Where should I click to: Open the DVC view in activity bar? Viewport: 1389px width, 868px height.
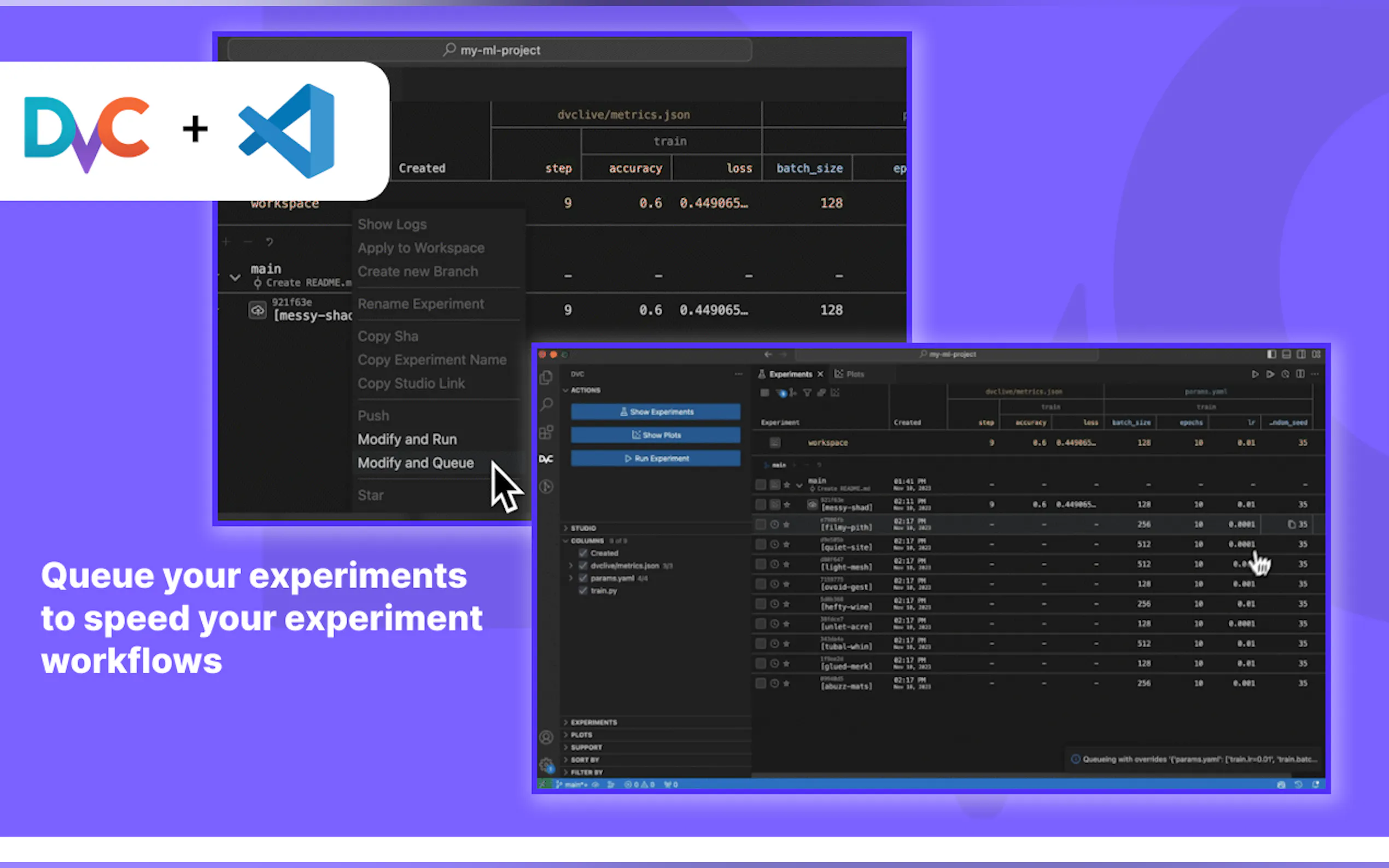coord(546,459)
